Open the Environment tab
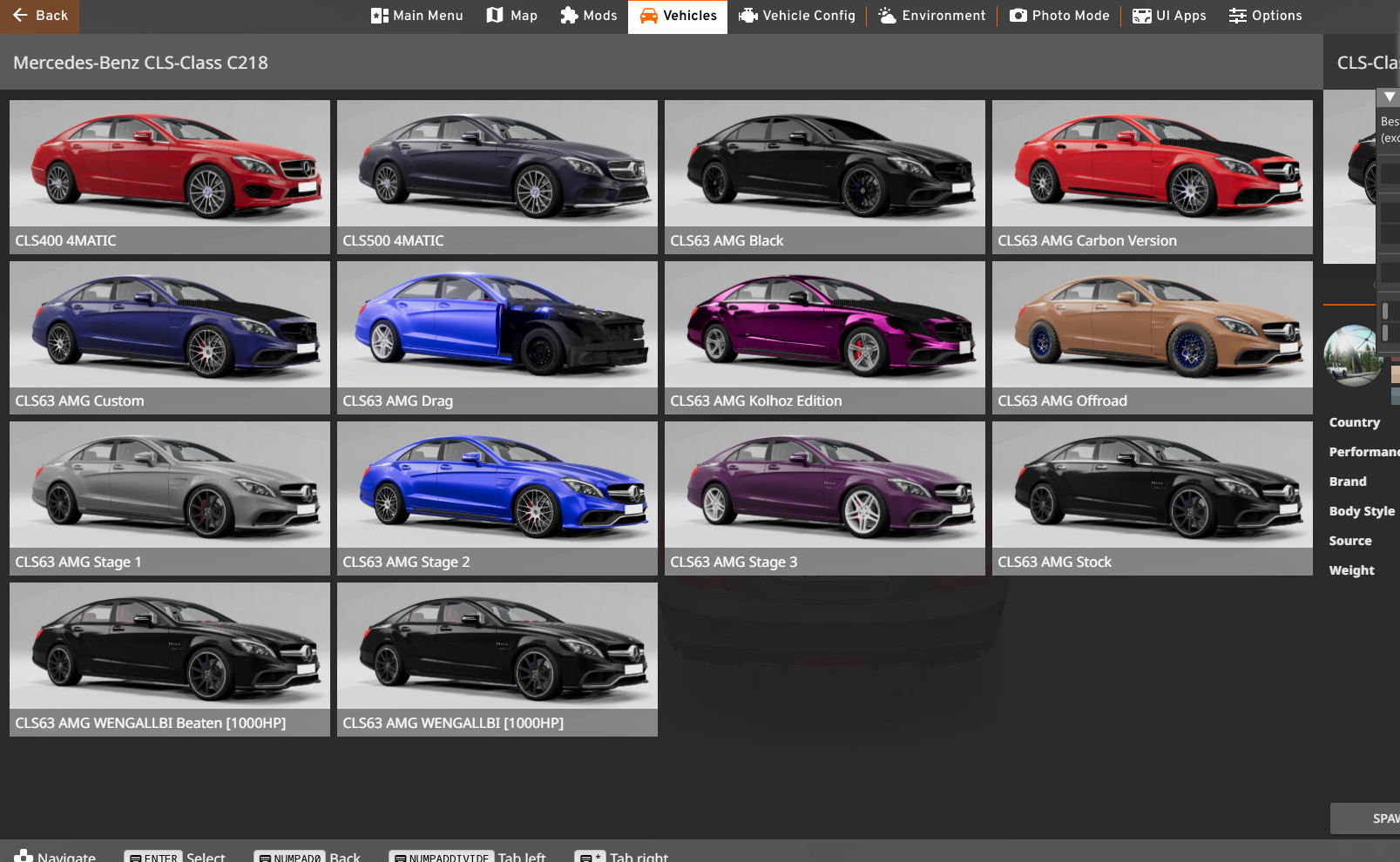Image resolution: width=1400 pixels, height=862 pixels. [931, 16]
